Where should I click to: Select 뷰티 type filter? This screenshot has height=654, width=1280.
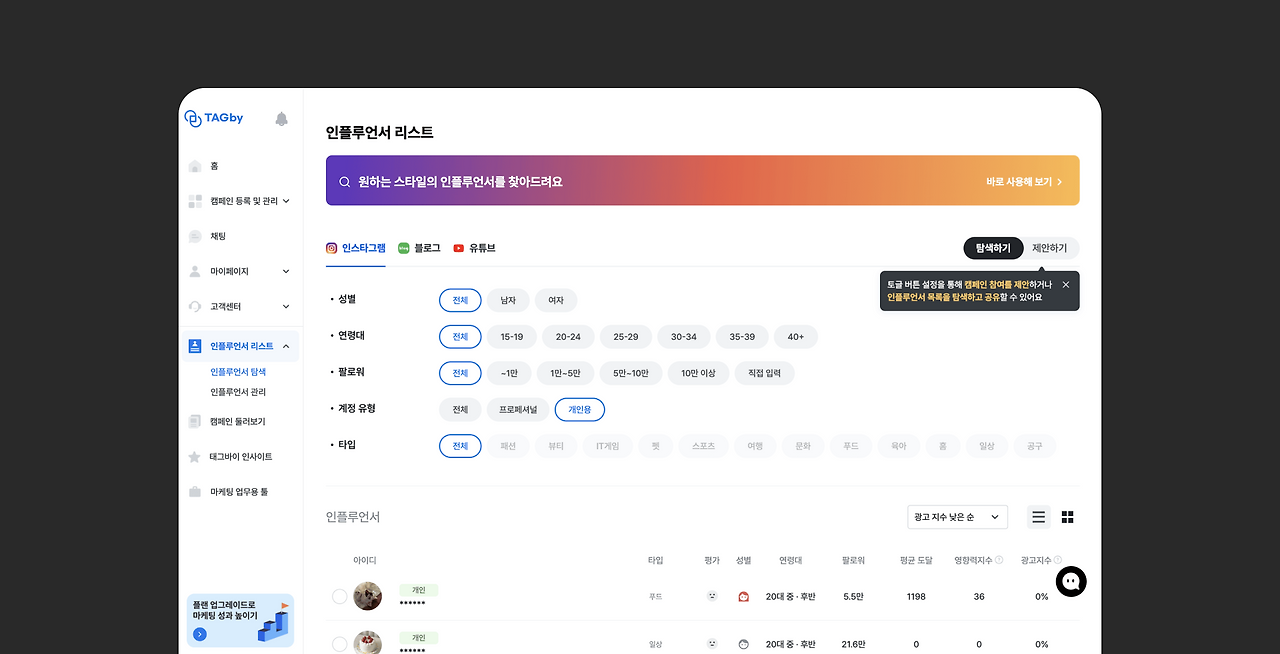tap(556, 446)
